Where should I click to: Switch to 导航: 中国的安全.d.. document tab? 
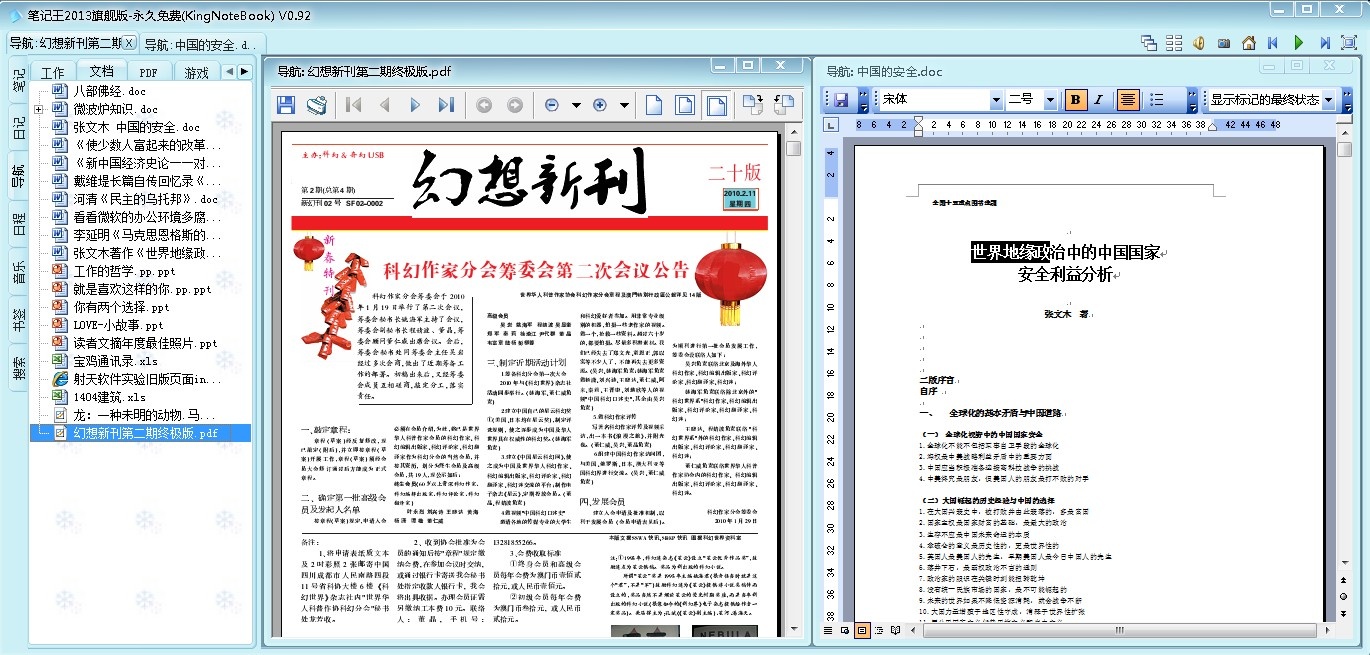(x=204, y=44)
